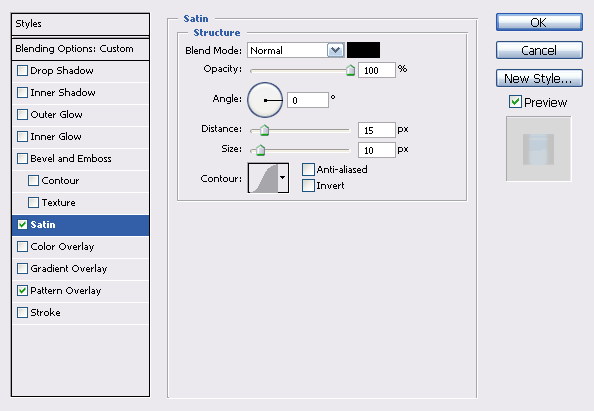Click the Opacity slider handle

350,70
